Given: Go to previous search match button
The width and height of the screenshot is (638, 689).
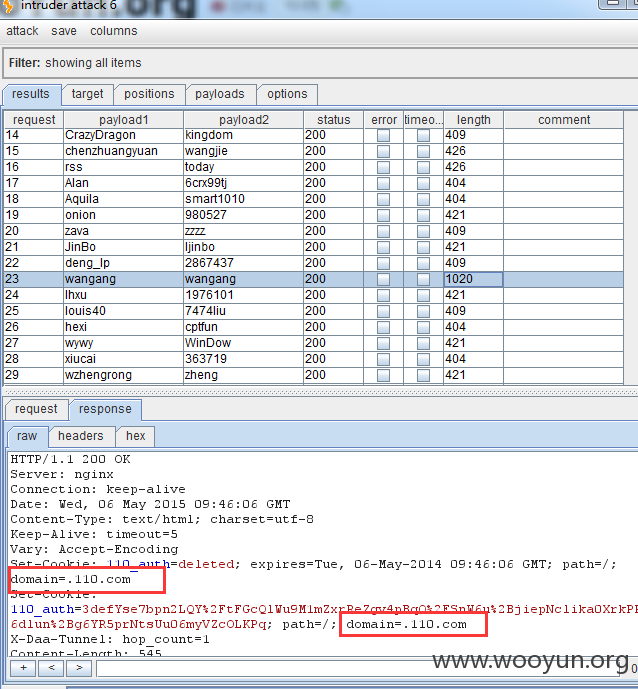Looking at the screenshot, I should [x=51, y=668].
